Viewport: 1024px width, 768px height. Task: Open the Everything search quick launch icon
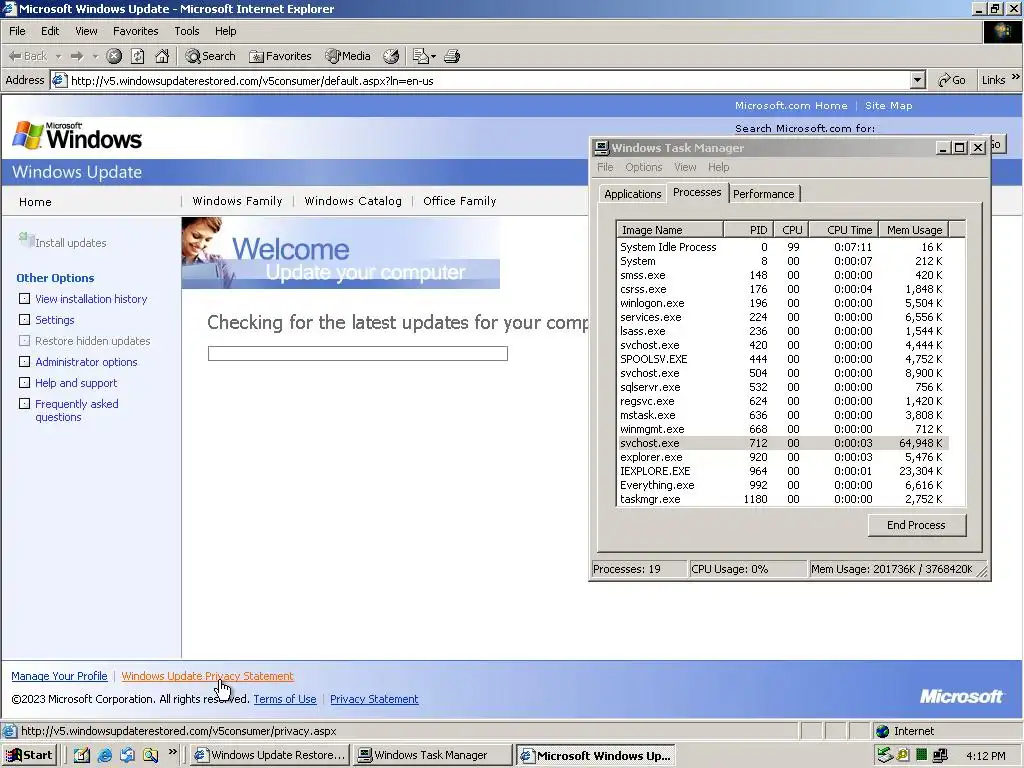tap(150, 755)
